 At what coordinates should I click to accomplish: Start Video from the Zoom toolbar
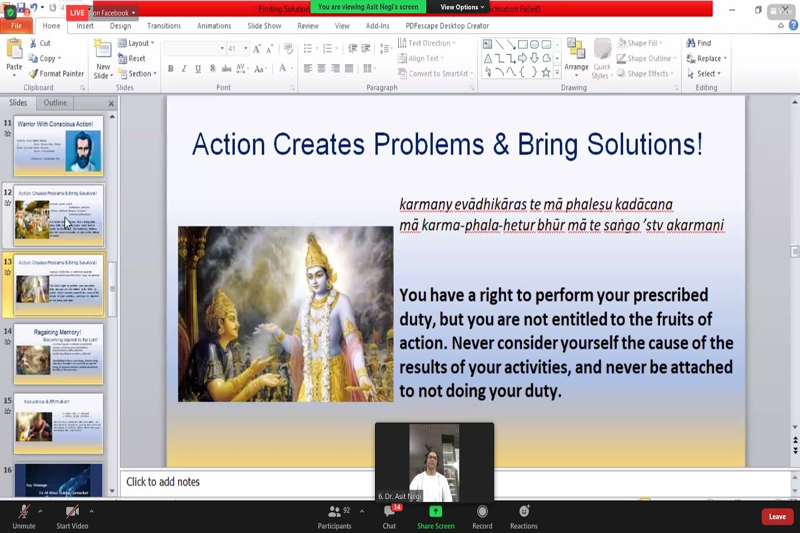tap(72, 513)
